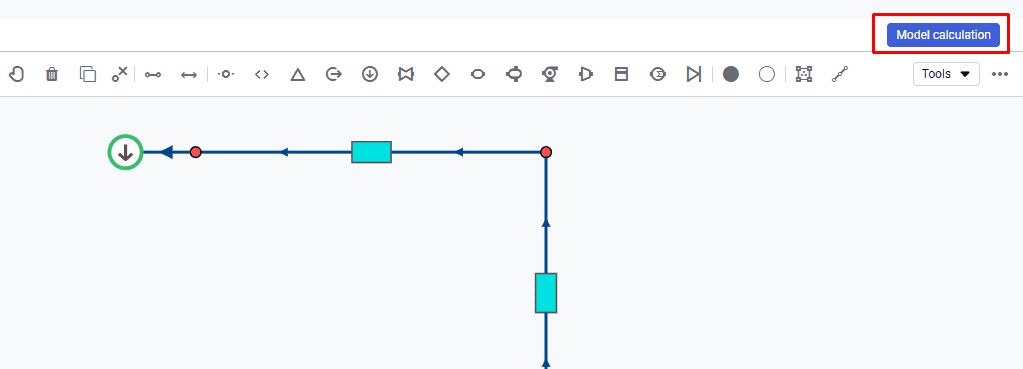Select the double-headed arrow tool
1023x369 pixels.
[x=189, y=75]
